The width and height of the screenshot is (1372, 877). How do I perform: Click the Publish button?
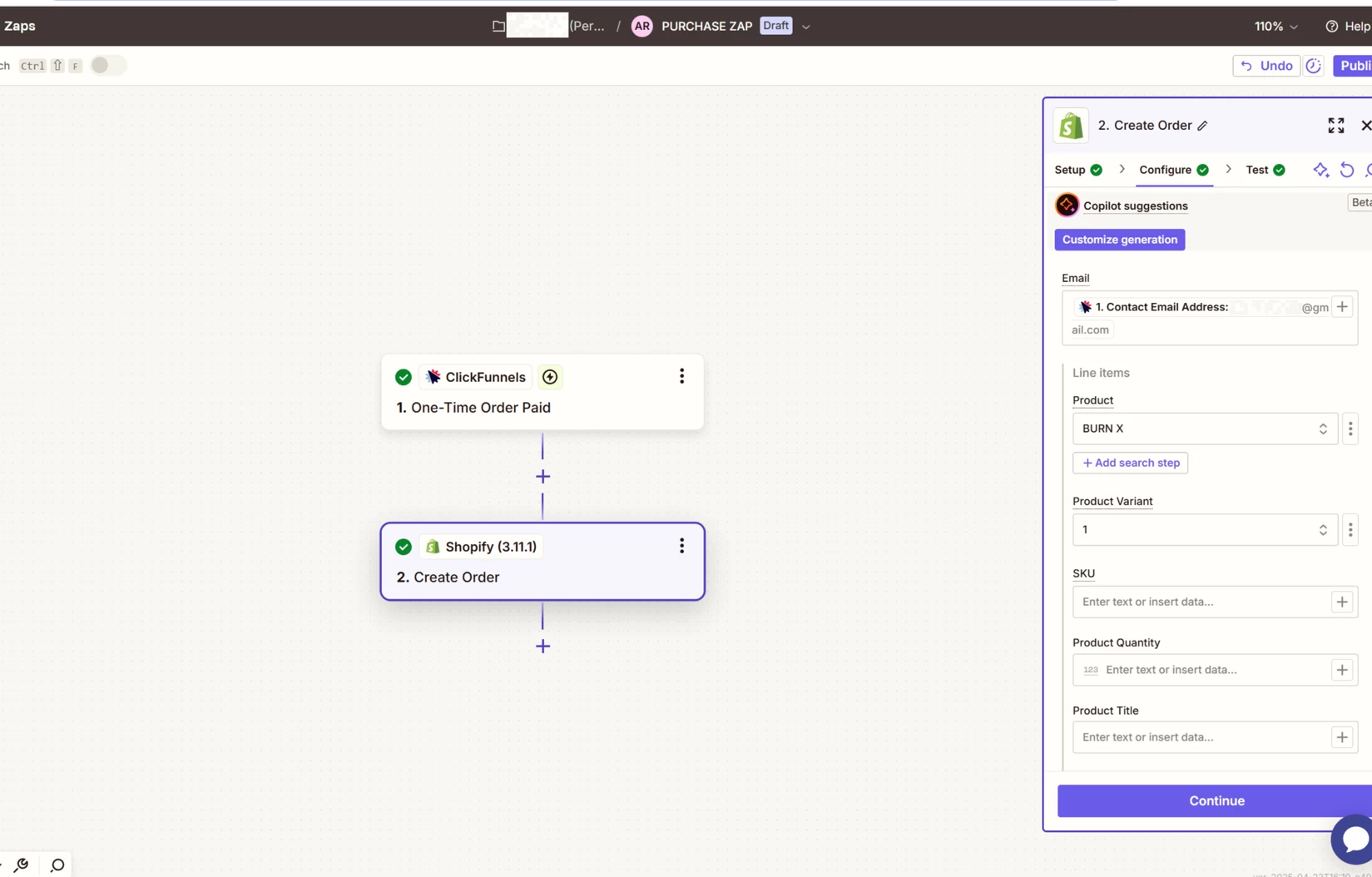1353,66
